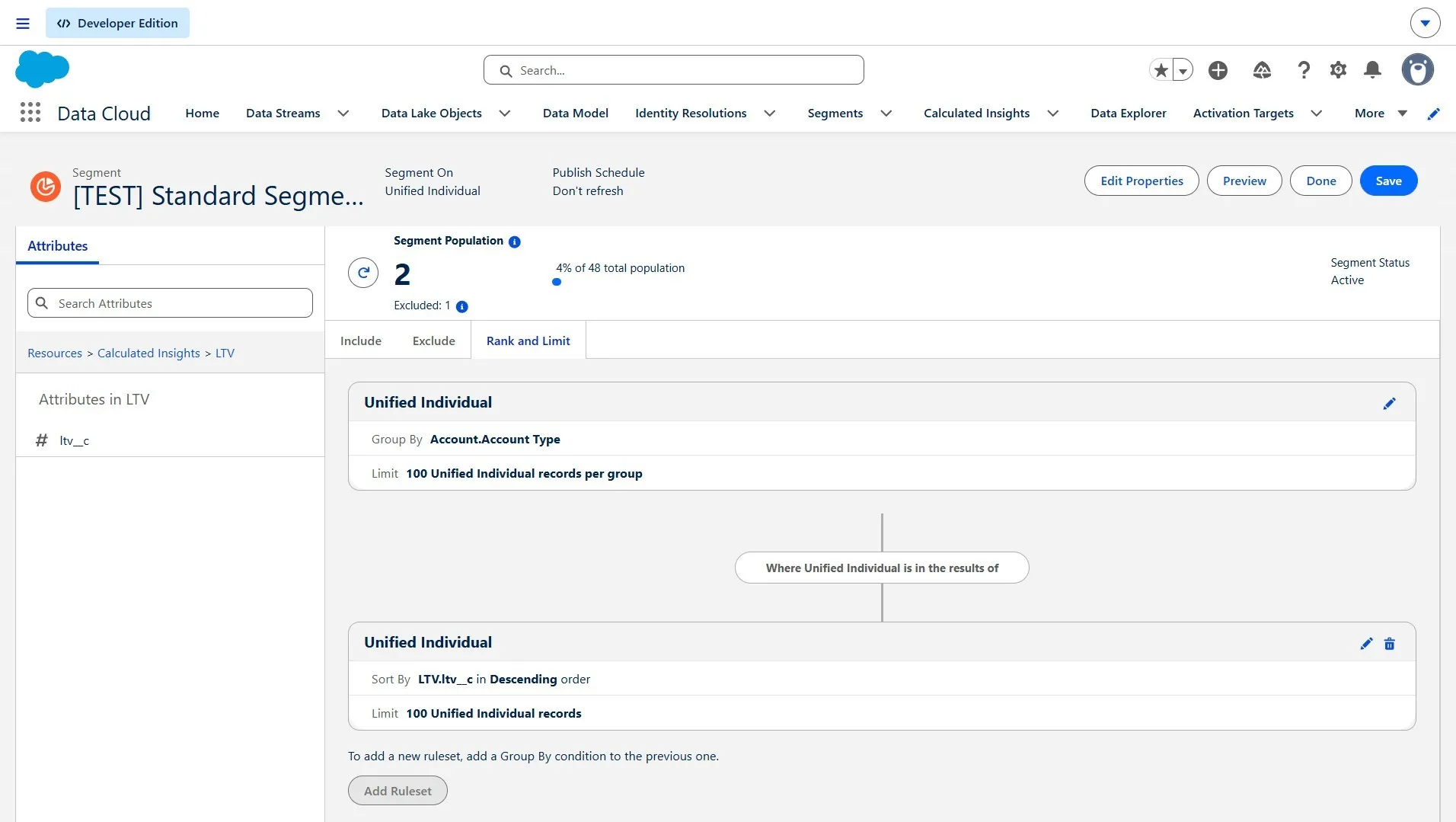Click the Salesforce cloud logo

coord(42,69)
